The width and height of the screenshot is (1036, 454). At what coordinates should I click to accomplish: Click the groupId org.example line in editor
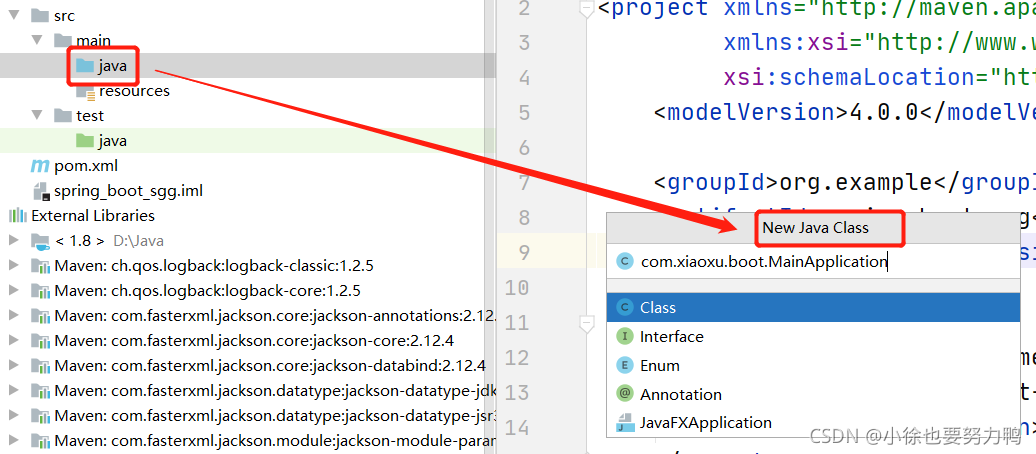click(x=845, y=182)
